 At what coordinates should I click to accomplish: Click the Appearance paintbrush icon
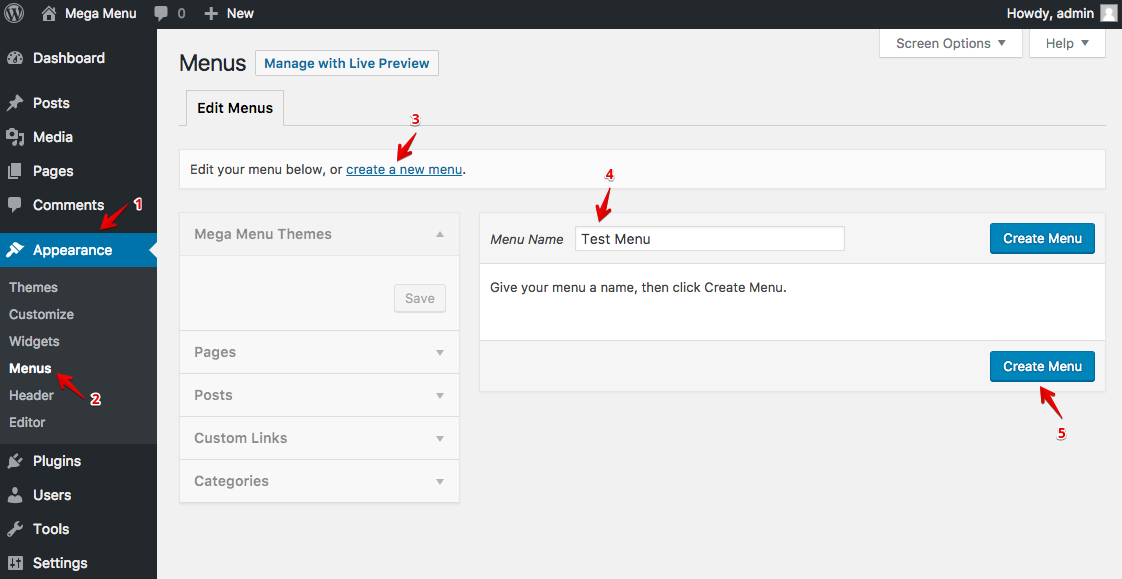coord(17,250)
